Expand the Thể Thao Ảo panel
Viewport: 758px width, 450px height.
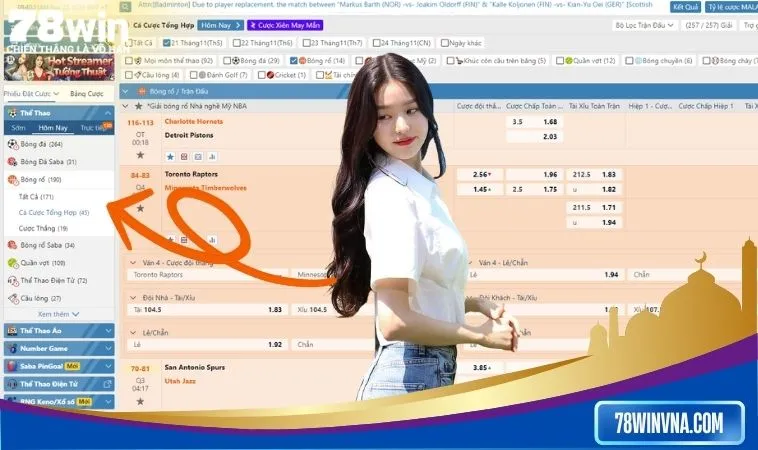(x=108, y=331)
